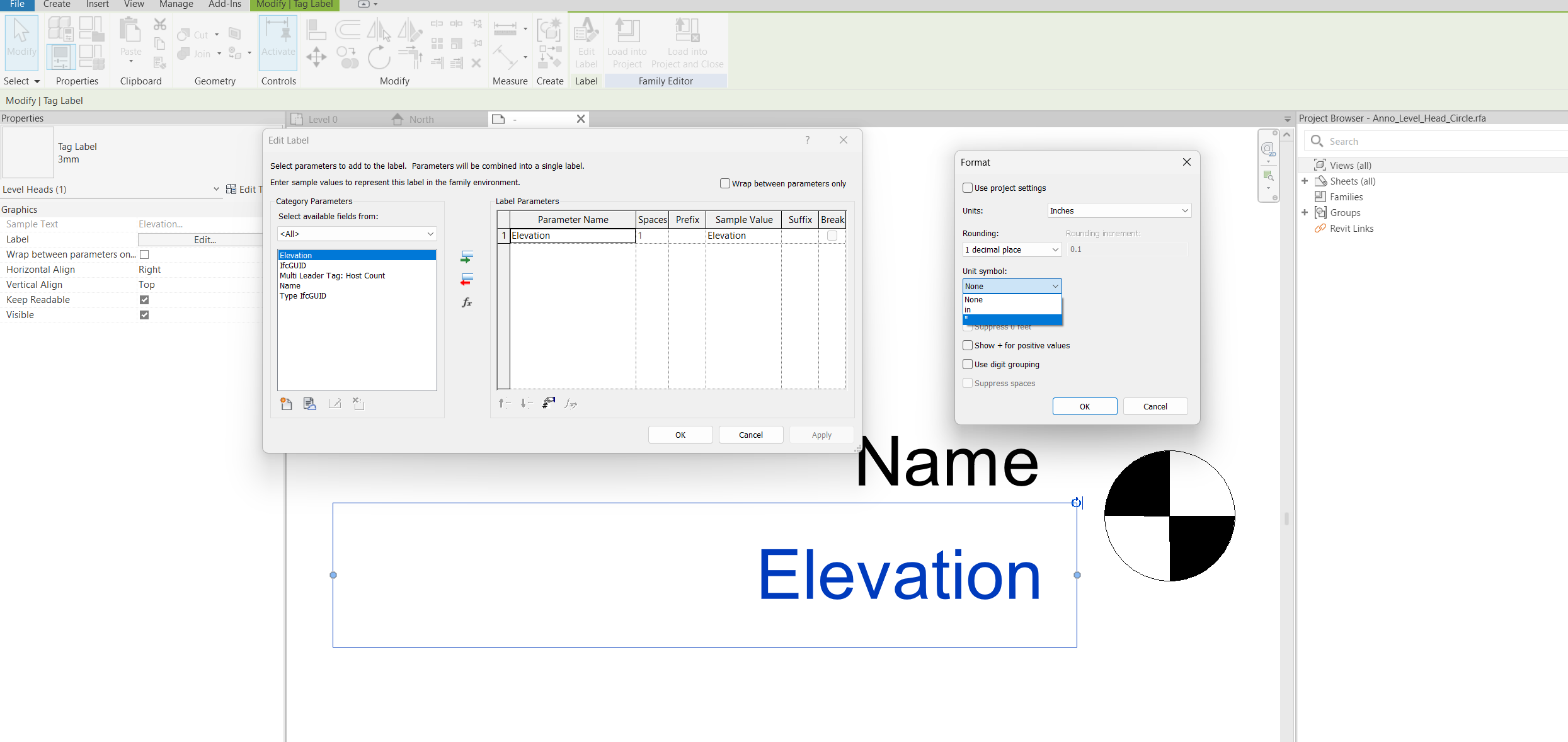Switch to the Create ribbon tab
The height and width of the screenshot is (742, 1568).
click(56, 4)
